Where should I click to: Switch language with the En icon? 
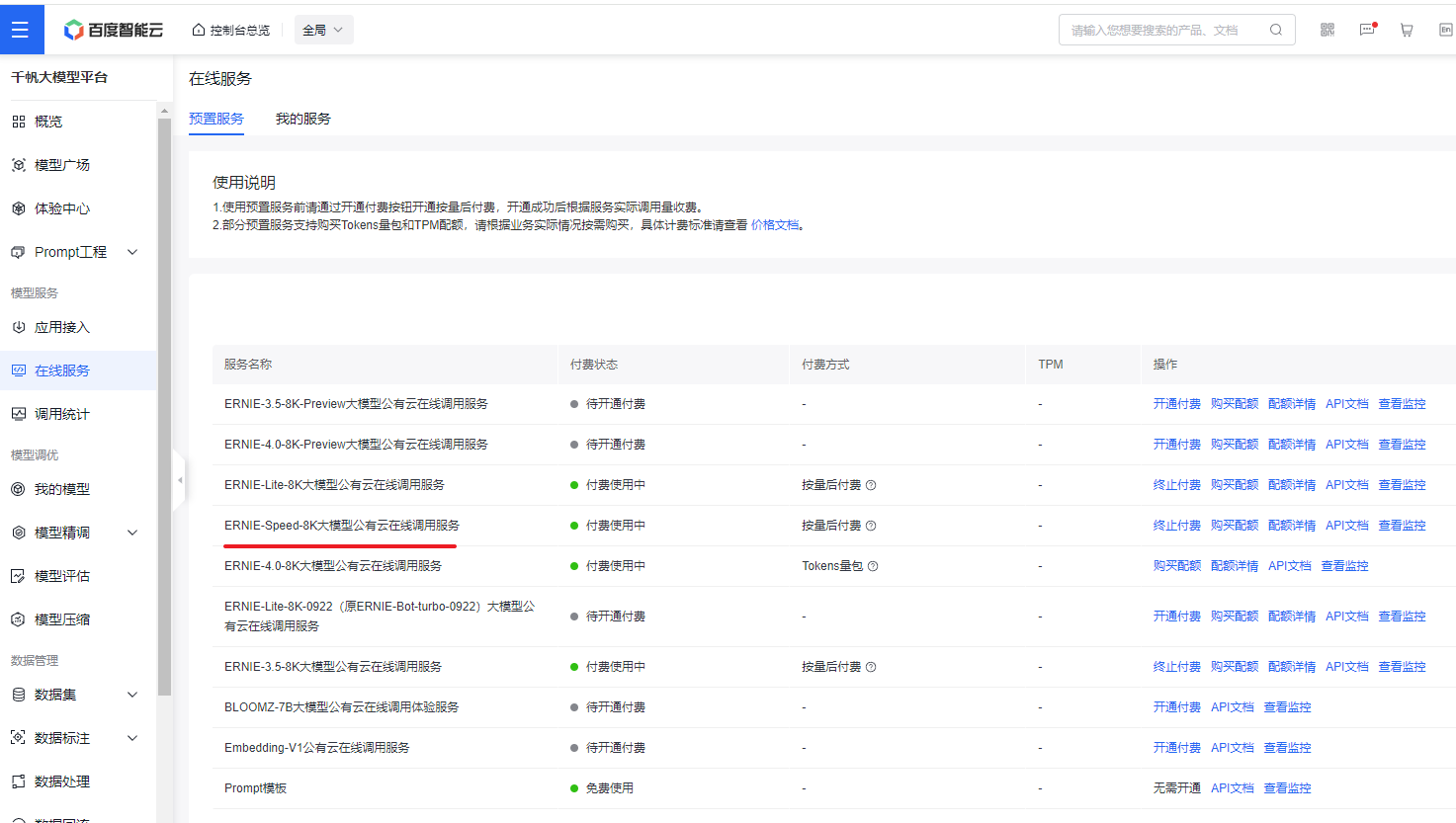1445,30
